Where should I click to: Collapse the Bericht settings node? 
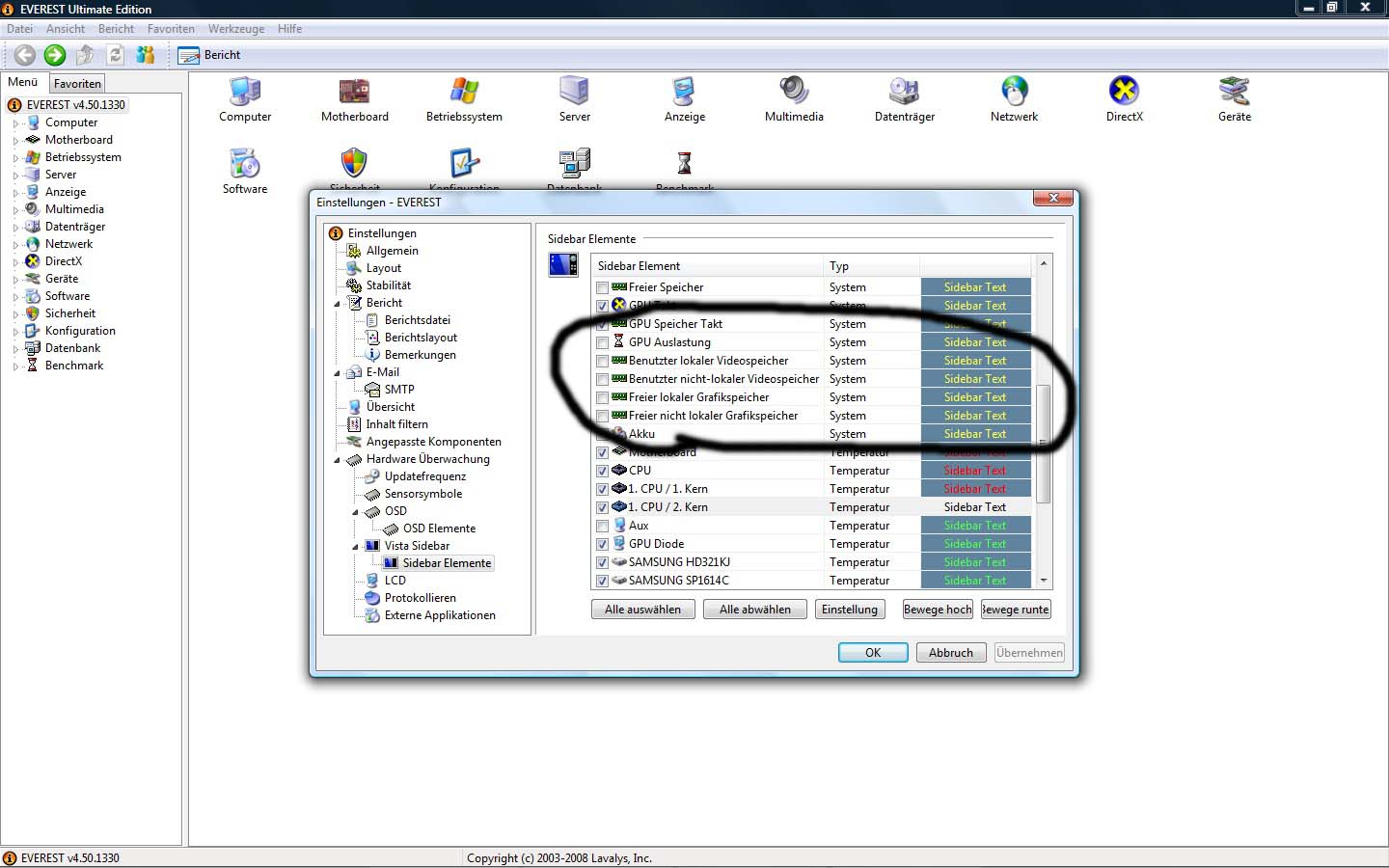click(x=338, y=303)
